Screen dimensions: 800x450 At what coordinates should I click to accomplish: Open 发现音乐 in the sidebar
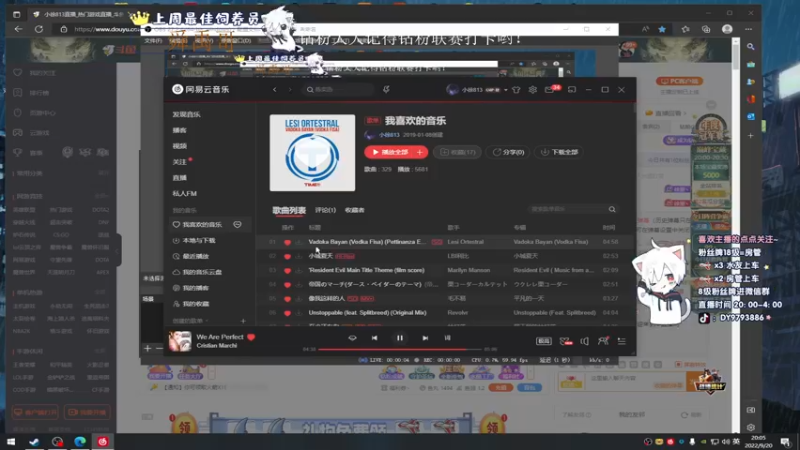[186, 114]
